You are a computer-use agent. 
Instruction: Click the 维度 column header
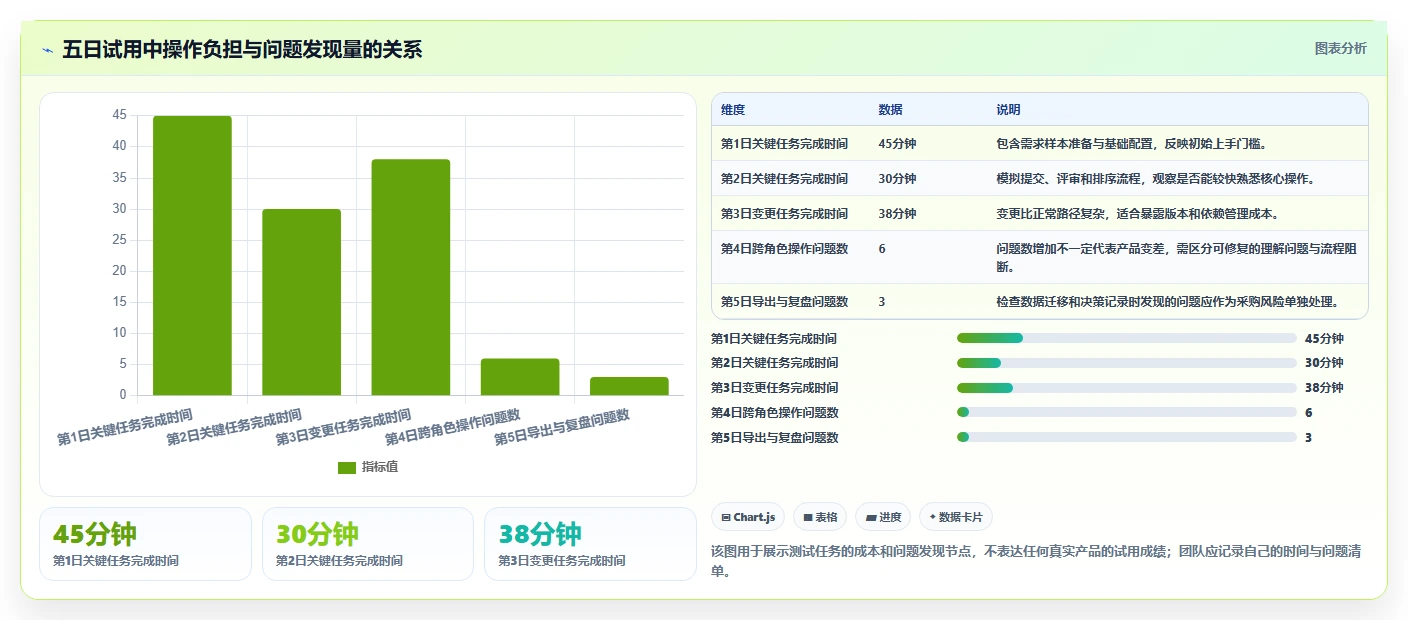point(733,110)
